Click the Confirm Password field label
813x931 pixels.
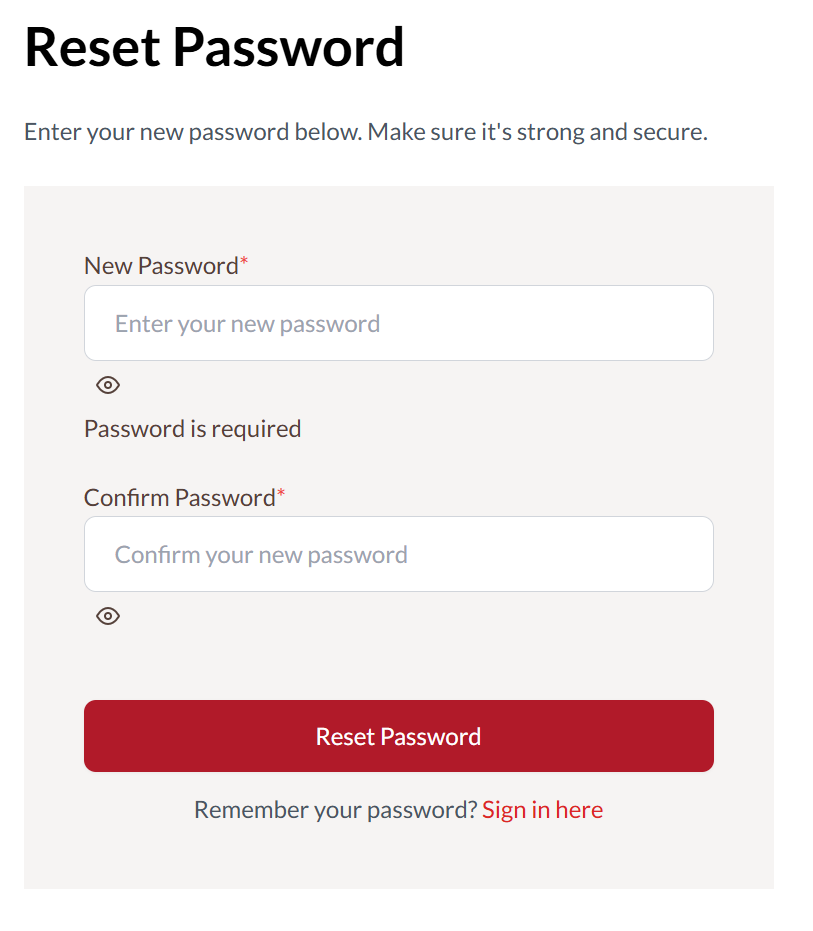pyautogui.click(x=179, y=497)
